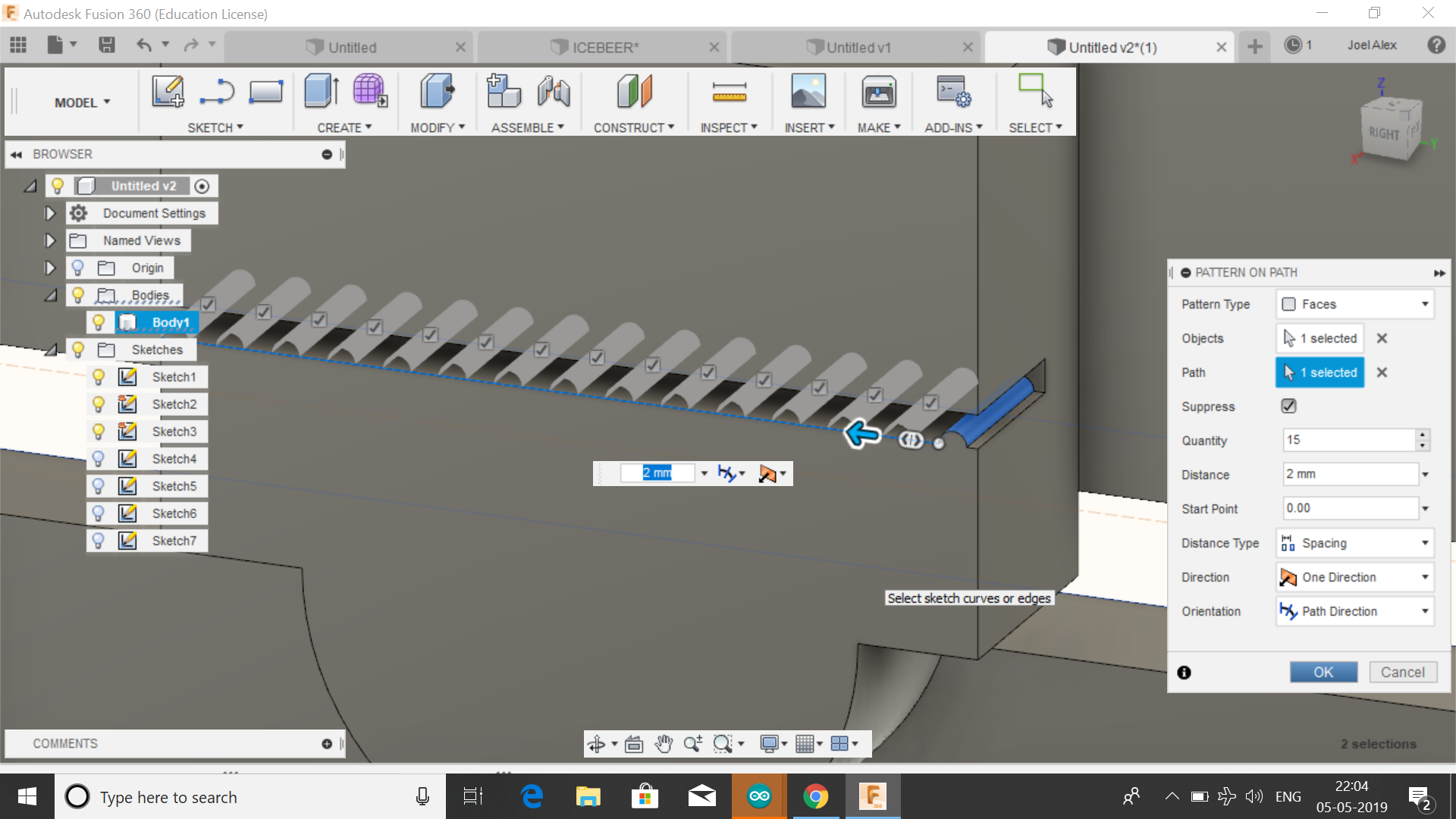Open the Pattern Type dropdown
This screenshot has height=819, width=1456.
[x=1354, y=304]
